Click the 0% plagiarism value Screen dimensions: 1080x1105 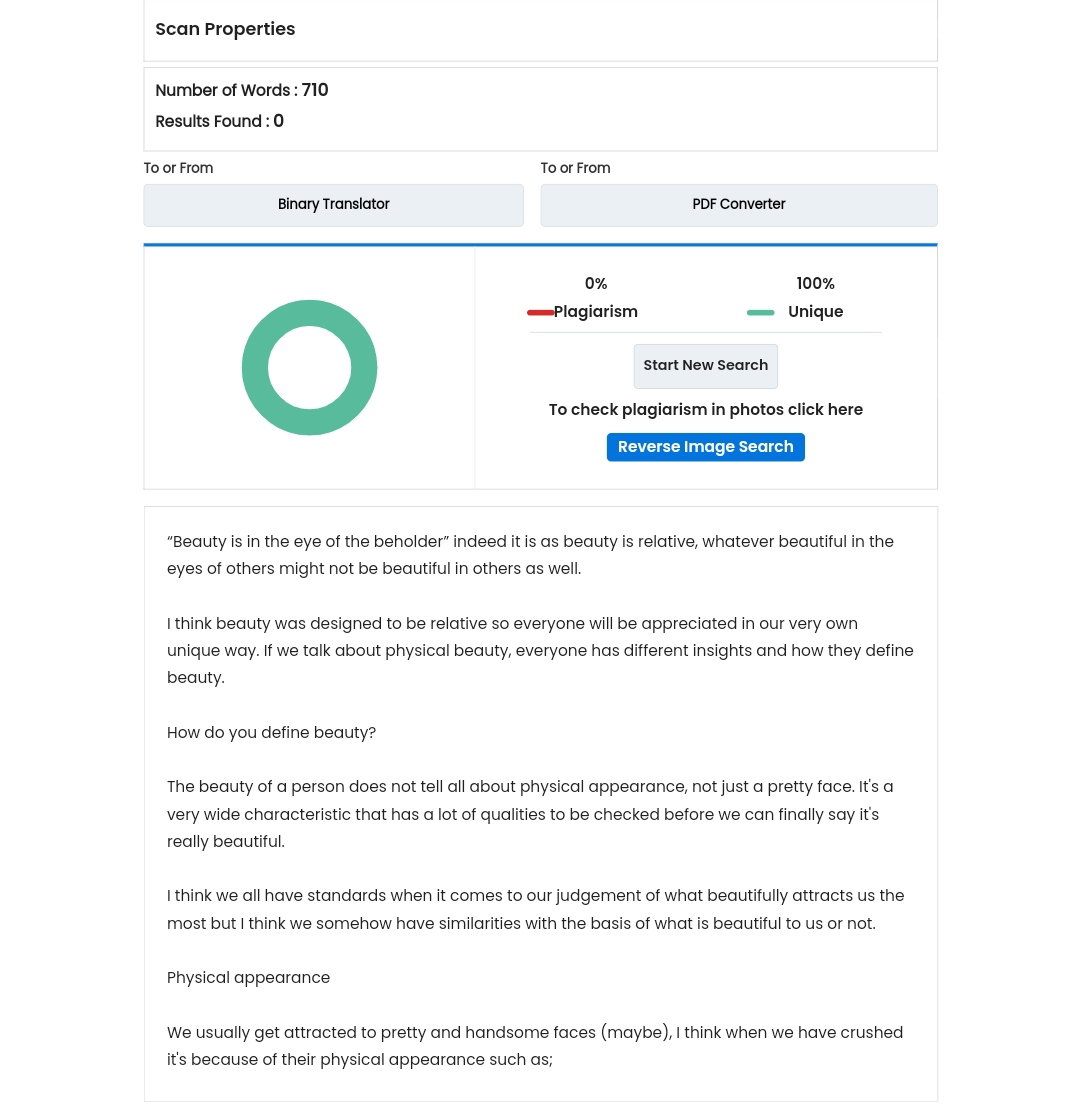coord(595,283)
